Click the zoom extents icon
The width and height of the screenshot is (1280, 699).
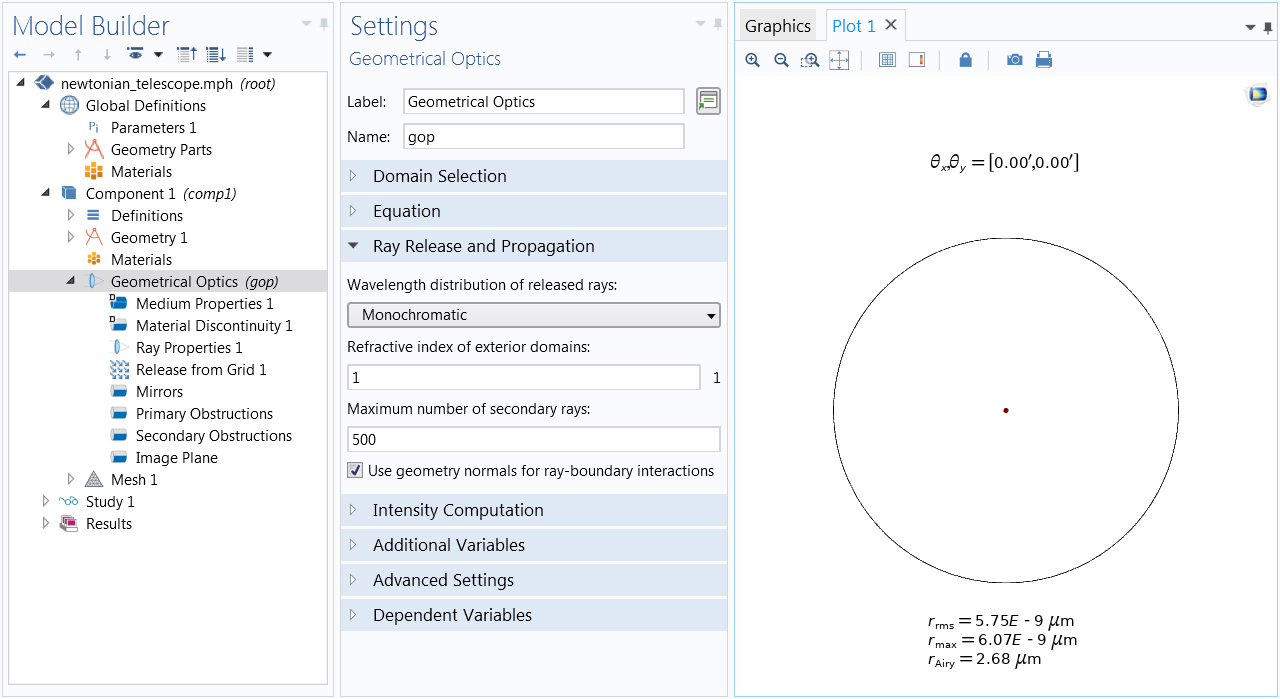click(x=839, y=60)
